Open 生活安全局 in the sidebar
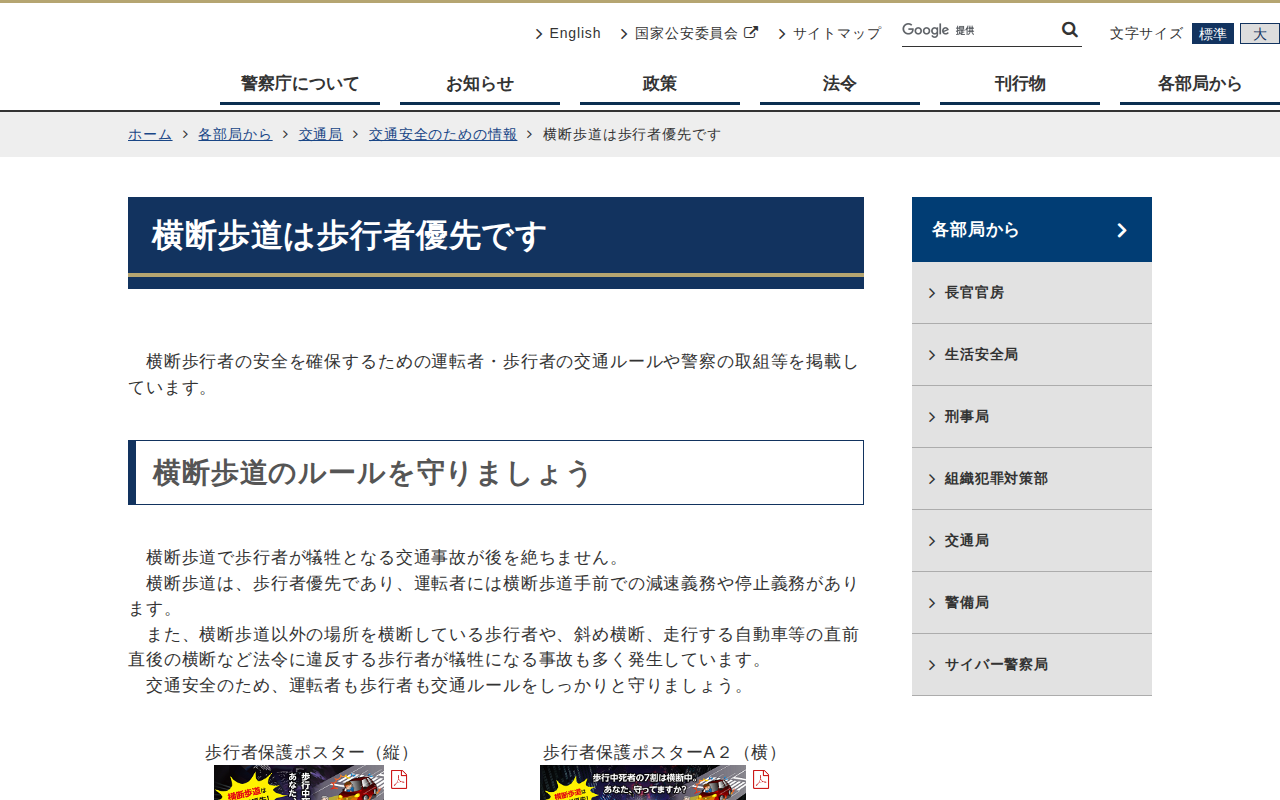The image size is (1280, 800). [x=1032, y=355]
